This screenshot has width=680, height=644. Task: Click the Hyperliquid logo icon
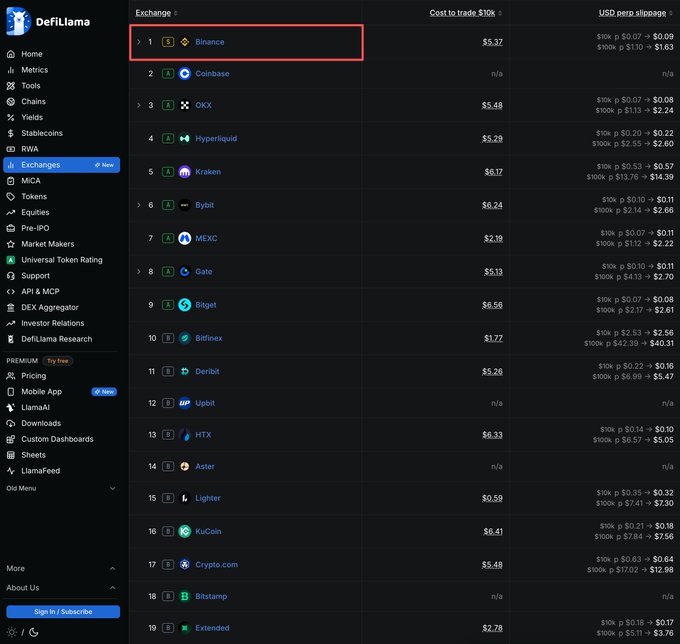185,139
